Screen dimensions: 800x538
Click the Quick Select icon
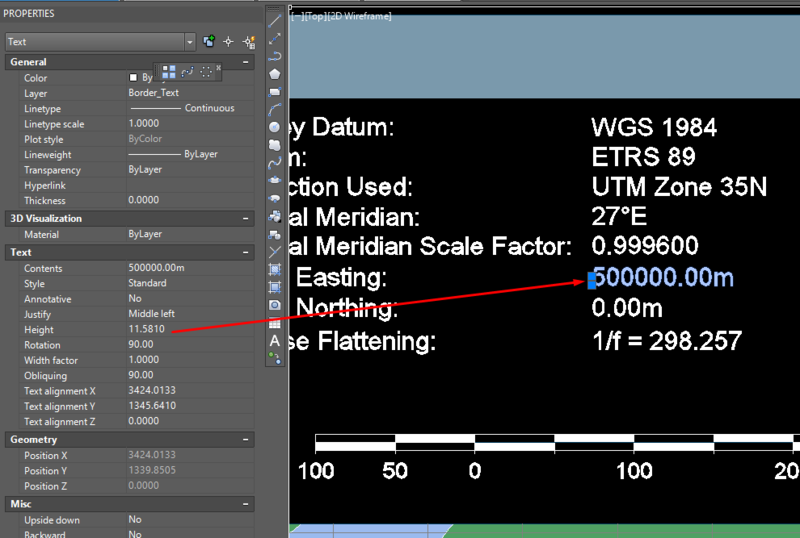click(247, 42)
